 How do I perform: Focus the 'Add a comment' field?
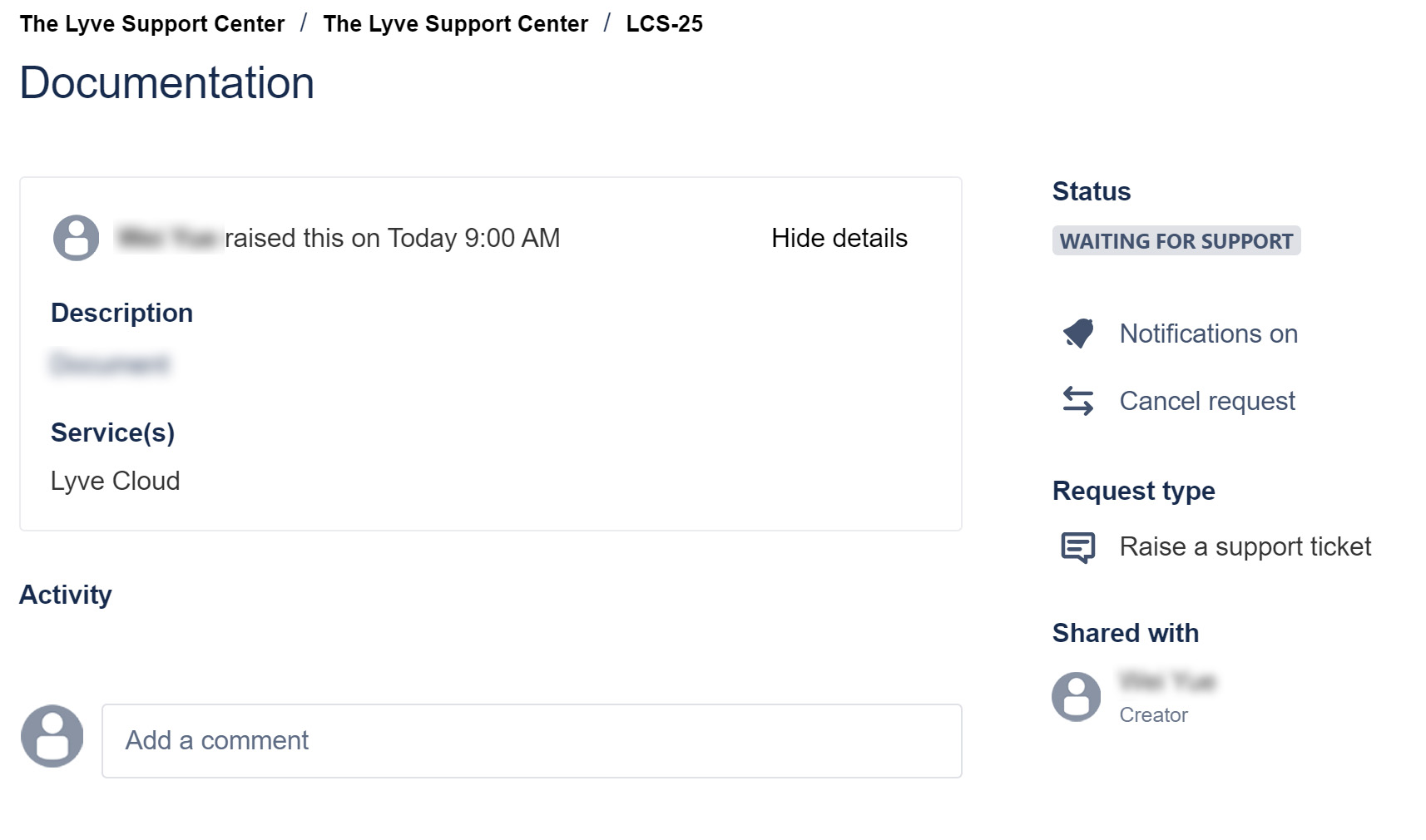(532, 740)
